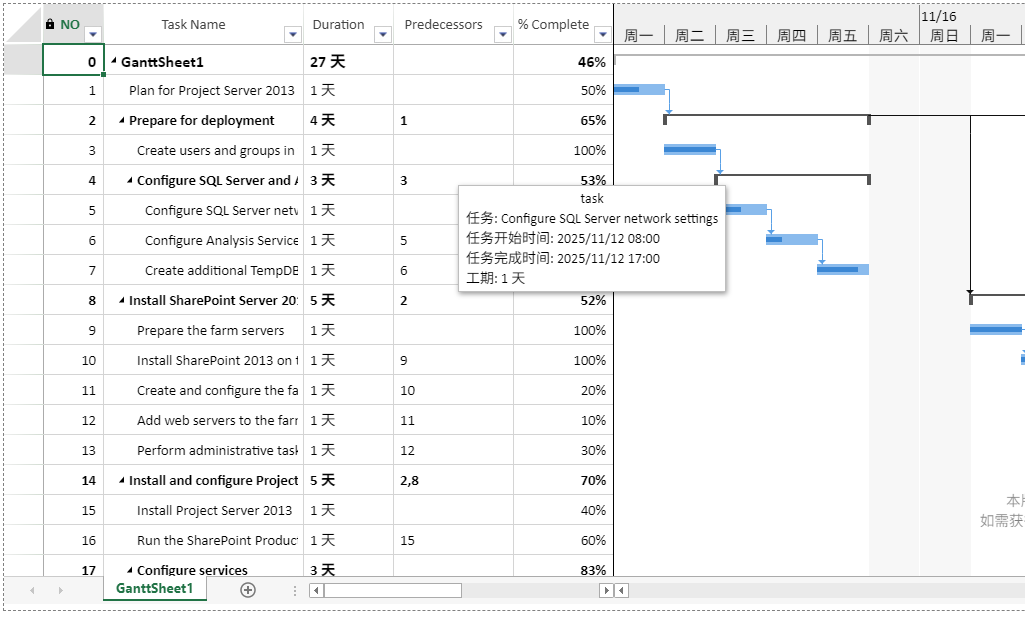Image resolution: width=1025 pixels, height=617 pixels.
Task: Click the previous sheet navigation arrow
Action: click(x=32, y=590)
